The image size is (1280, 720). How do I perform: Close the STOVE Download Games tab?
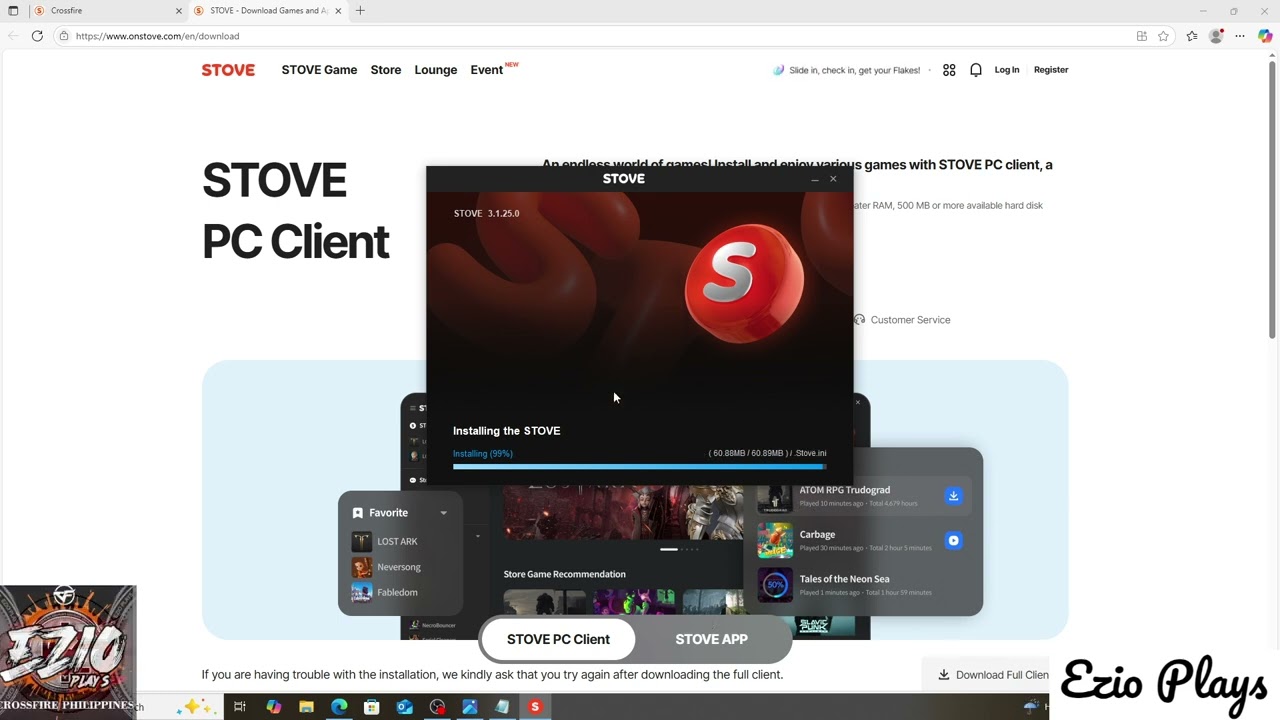[338, 11]
